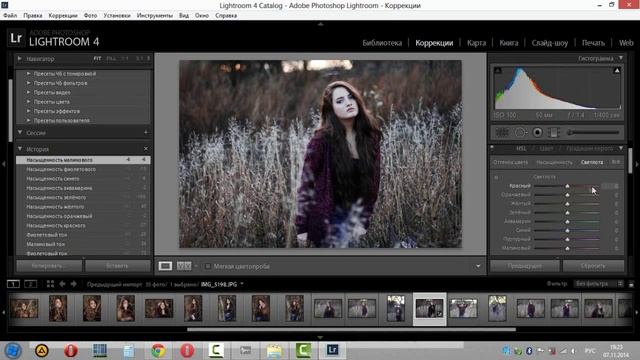Screen dimensions: 640x360
Task: Click the Предыдущая button
Action: point(524,266)
